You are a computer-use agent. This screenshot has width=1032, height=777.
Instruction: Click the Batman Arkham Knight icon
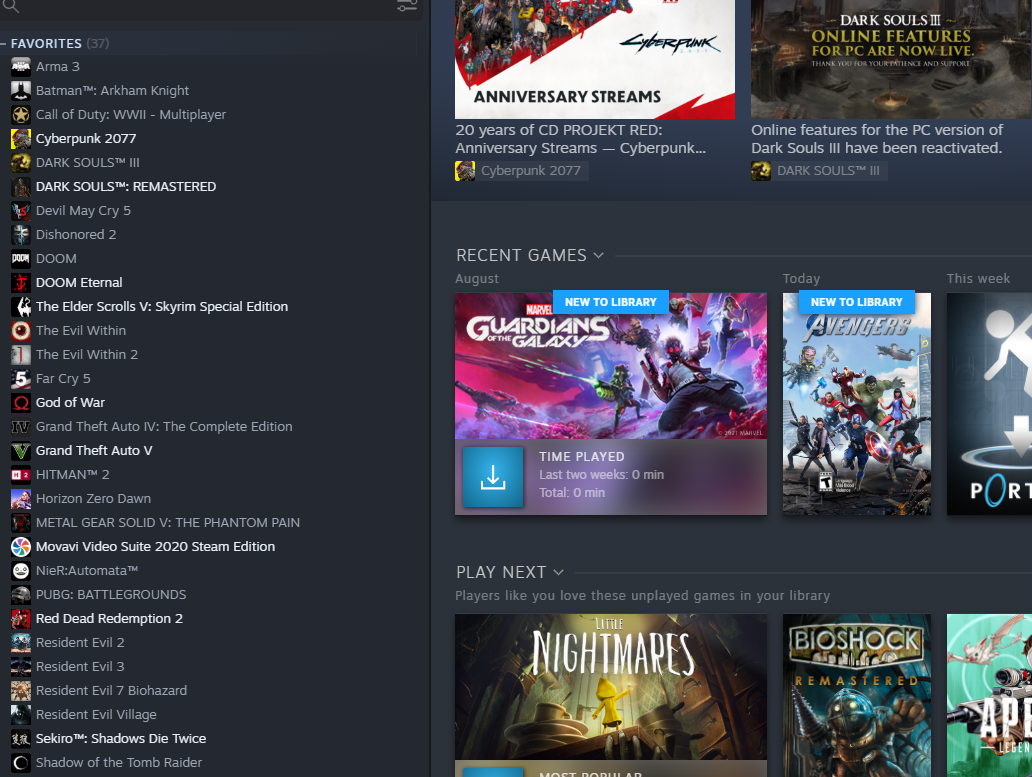[20, 91]
